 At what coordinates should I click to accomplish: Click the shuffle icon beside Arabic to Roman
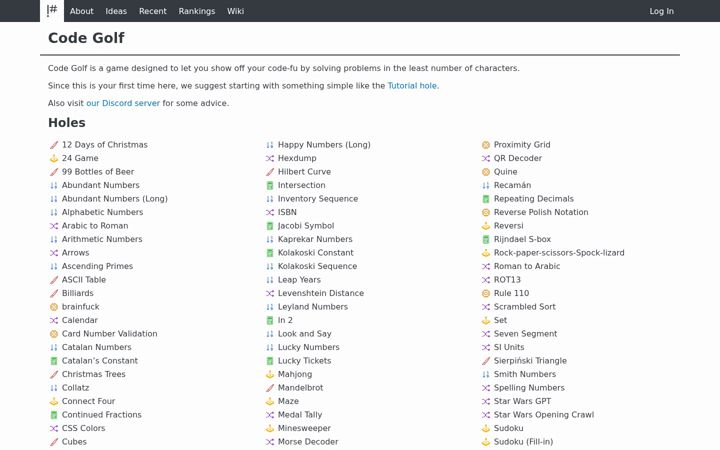(x=54, y=226)
